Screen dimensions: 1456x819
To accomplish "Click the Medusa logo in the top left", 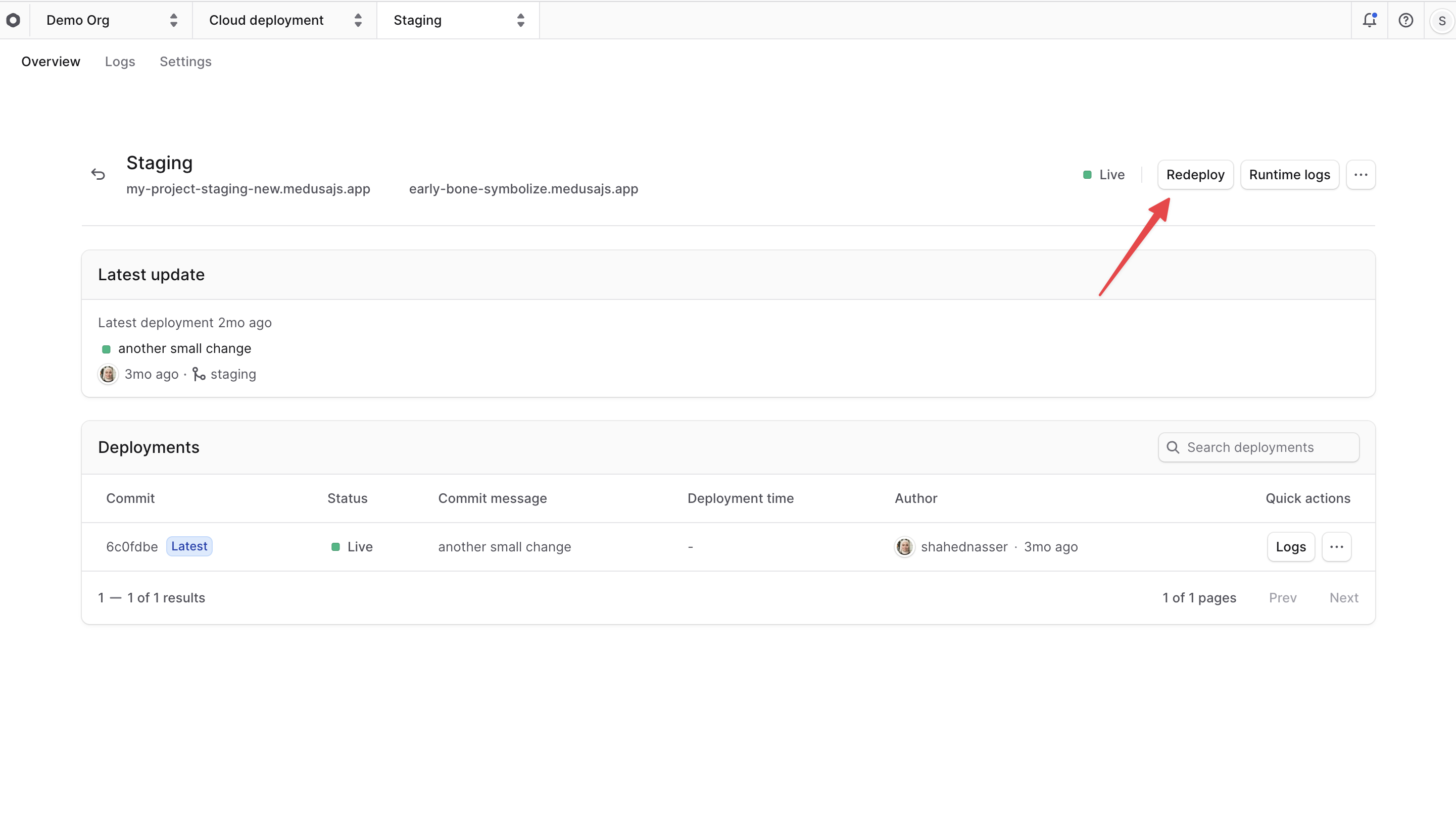I will tap(14, 20).
